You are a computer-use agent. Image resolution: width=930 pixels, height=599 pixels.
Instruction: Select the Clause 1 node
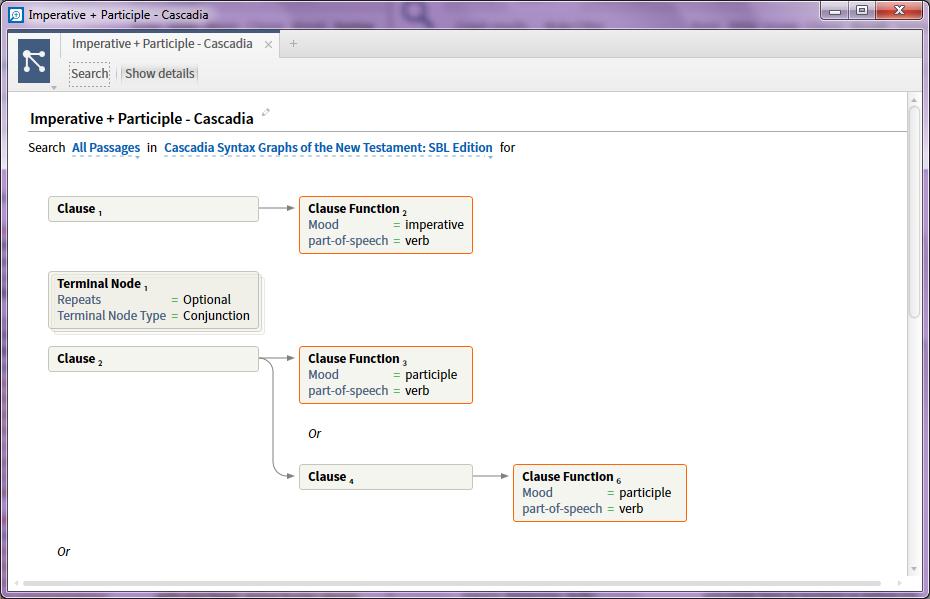click(x=153, y=209)
